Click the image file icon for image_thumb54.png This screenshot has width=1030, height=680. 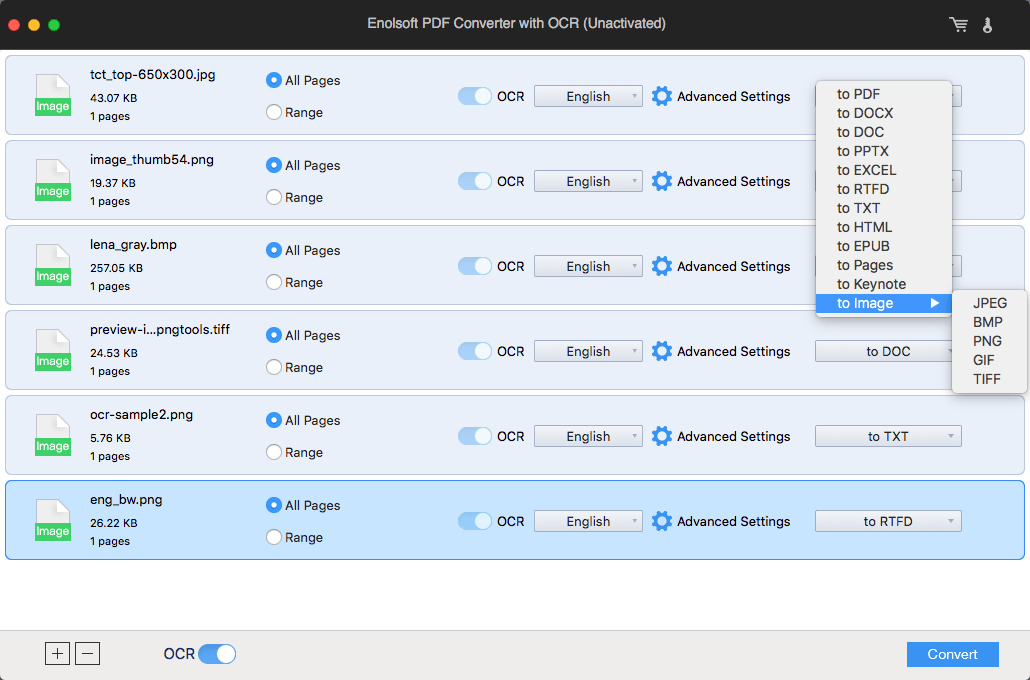[53, 180]
